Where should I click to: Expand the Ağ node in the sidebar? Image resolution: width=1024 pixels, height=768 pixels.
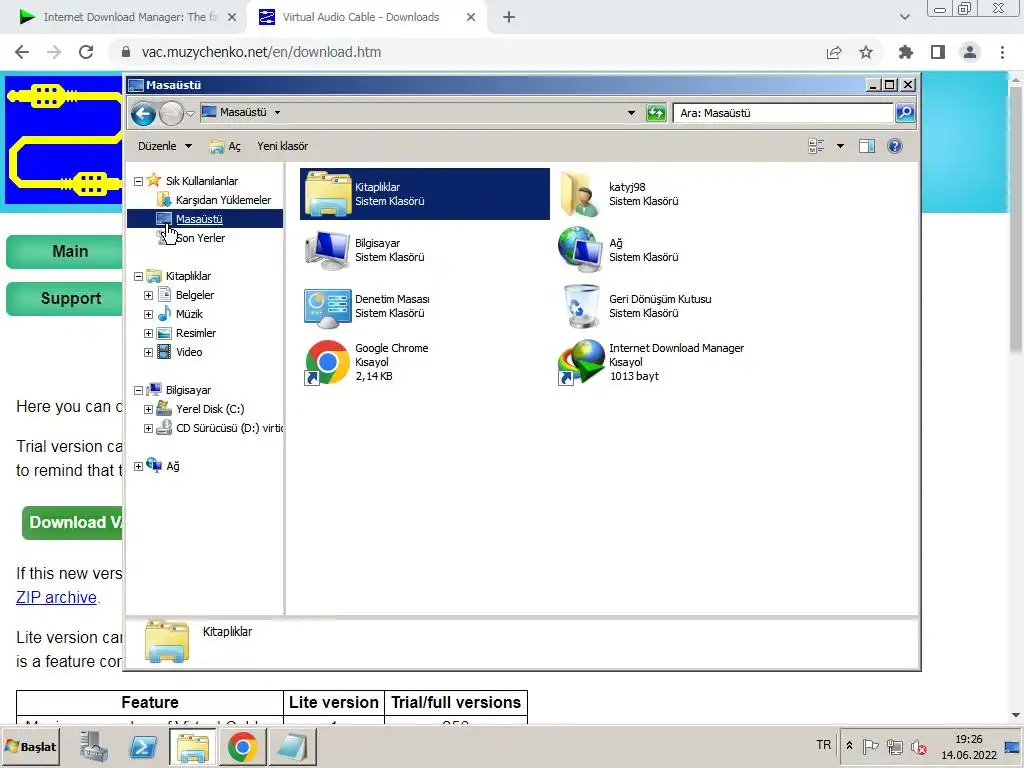coord(138,466)
